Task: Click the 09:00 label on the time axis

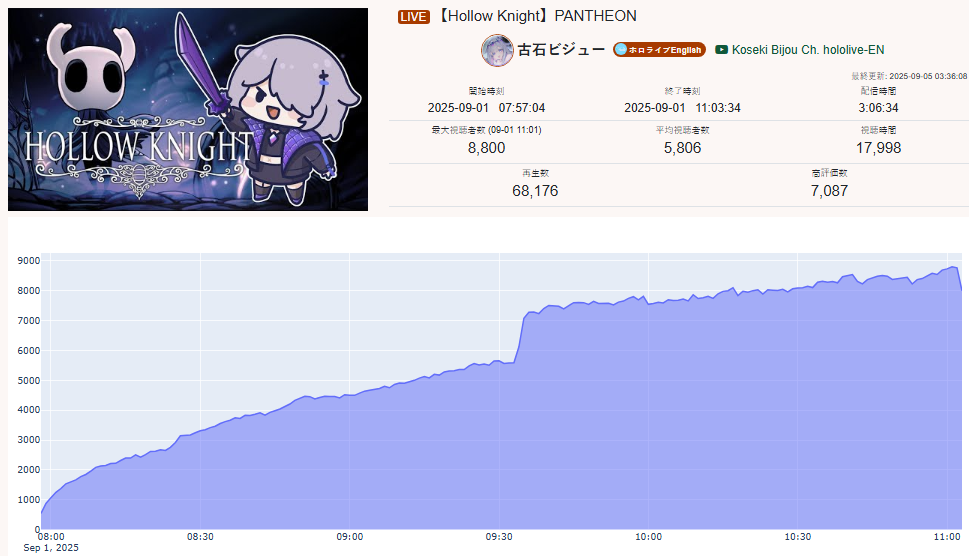Action: [x=350, y=537]
